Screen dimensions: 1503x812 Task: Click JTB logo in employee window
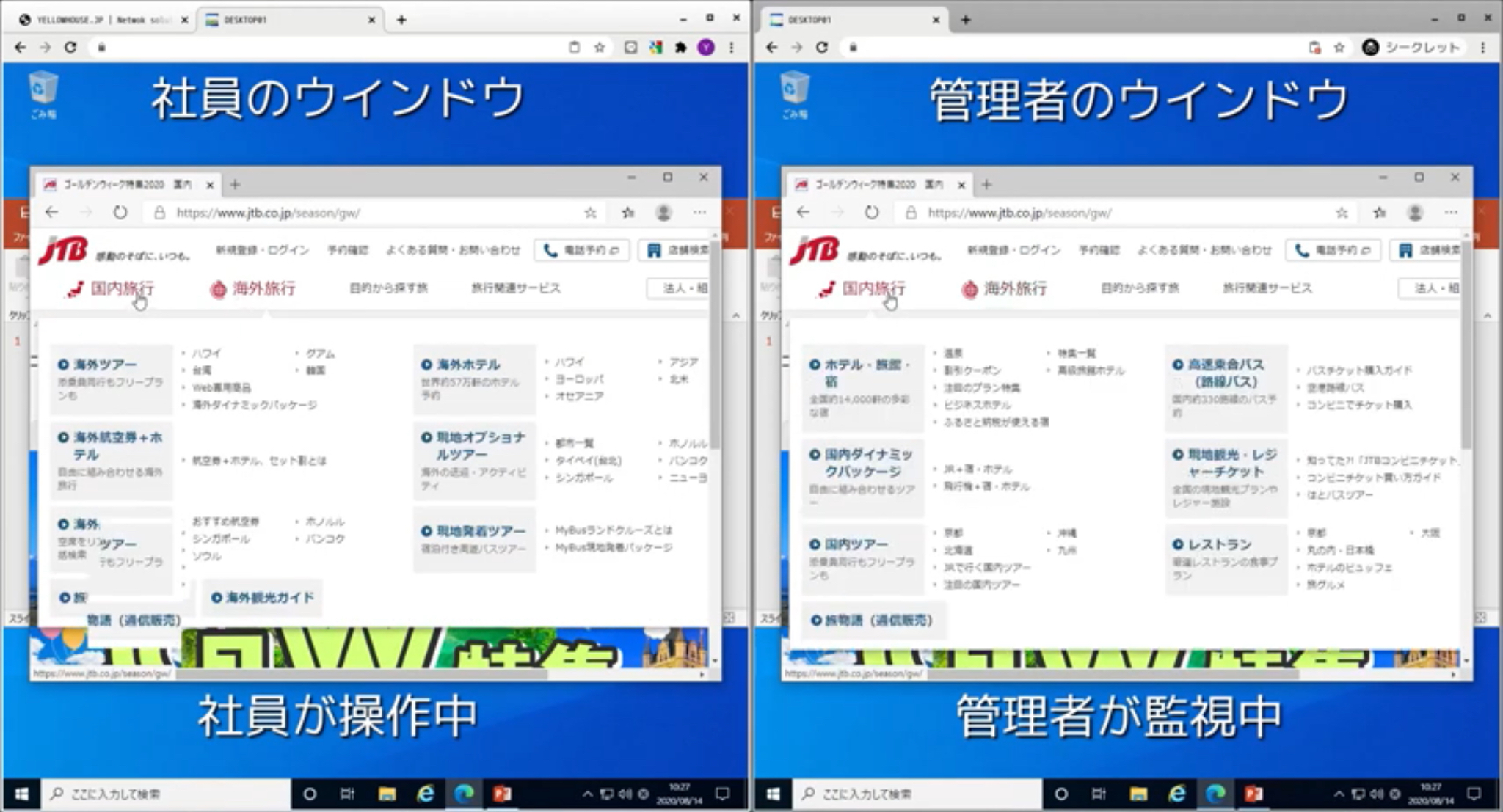(x=63, y=250)
